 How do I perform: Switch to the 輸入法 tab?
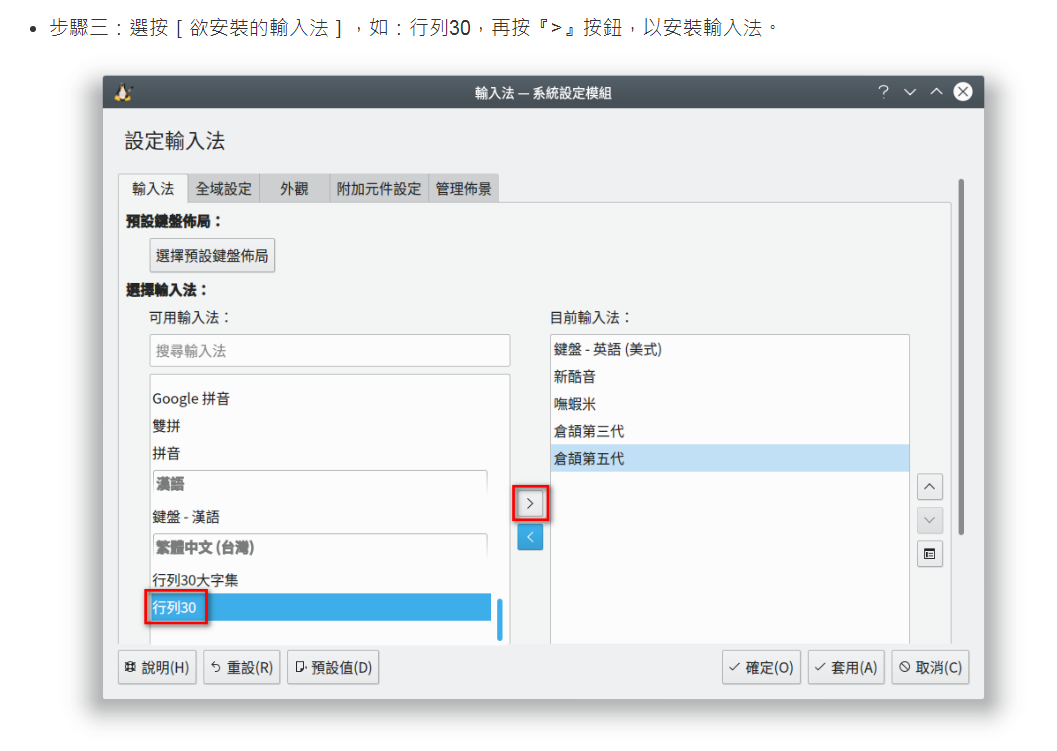[153, 188]
